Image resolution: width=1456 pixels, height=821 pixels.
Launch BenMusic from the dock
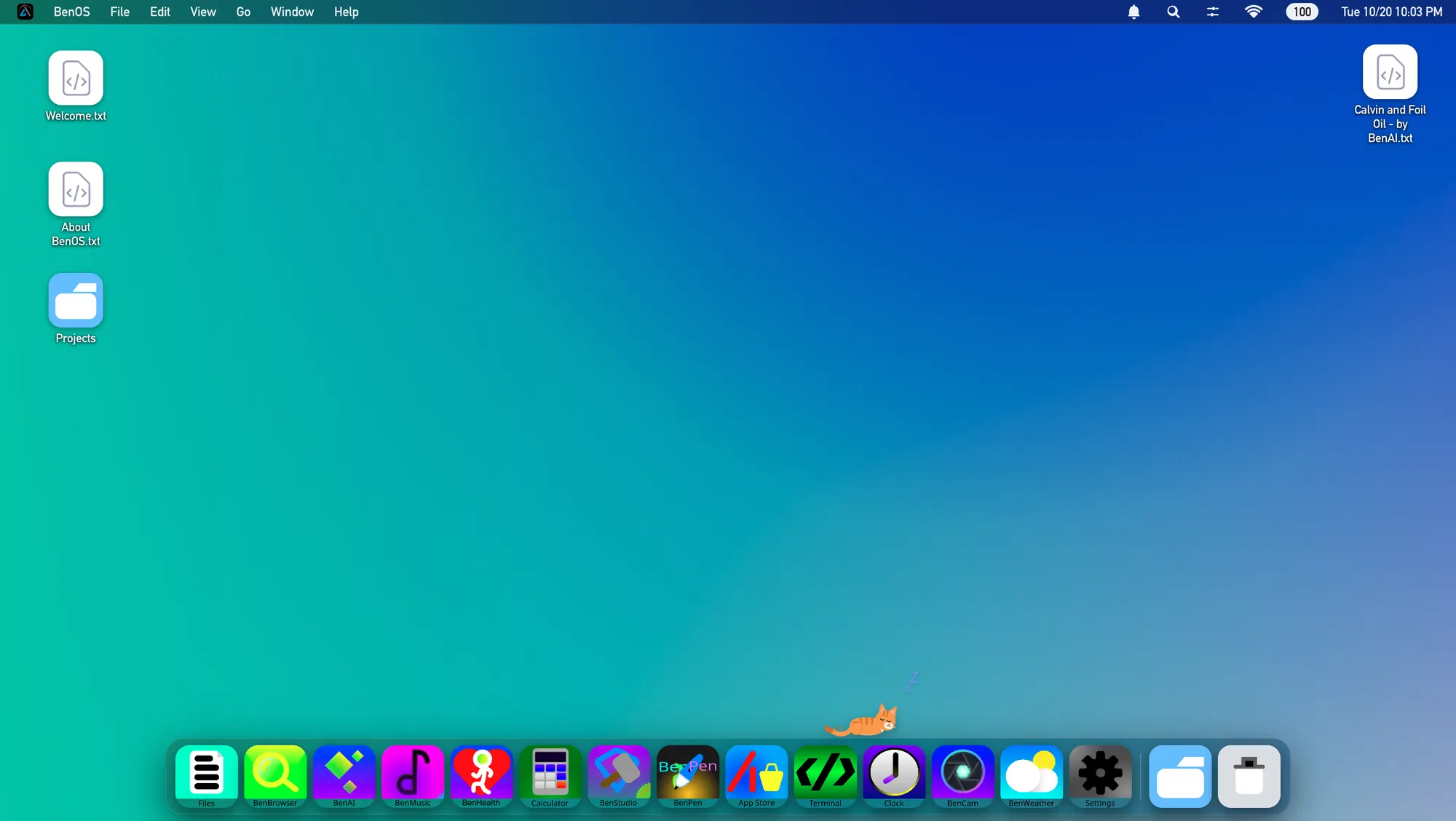pos(413,775)
